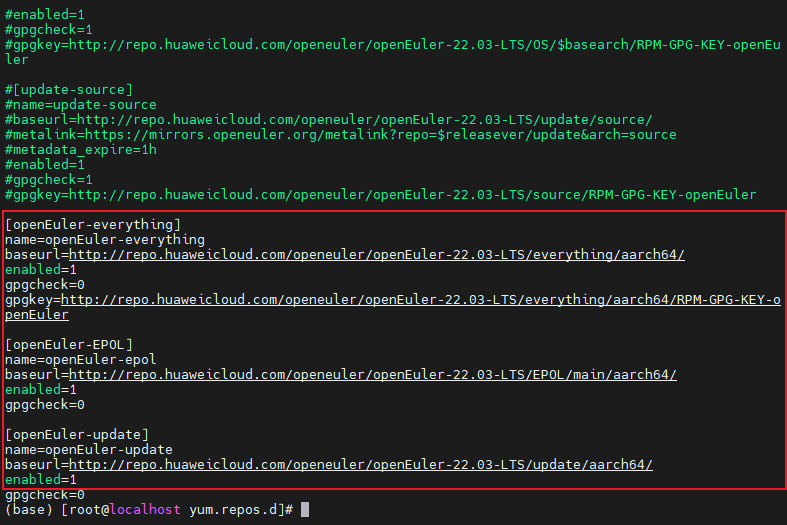Click the terminal cursor block after the prompt
The height and width of the screenshot is (525, 787).
pyautogui.click(x=305, y=510)
